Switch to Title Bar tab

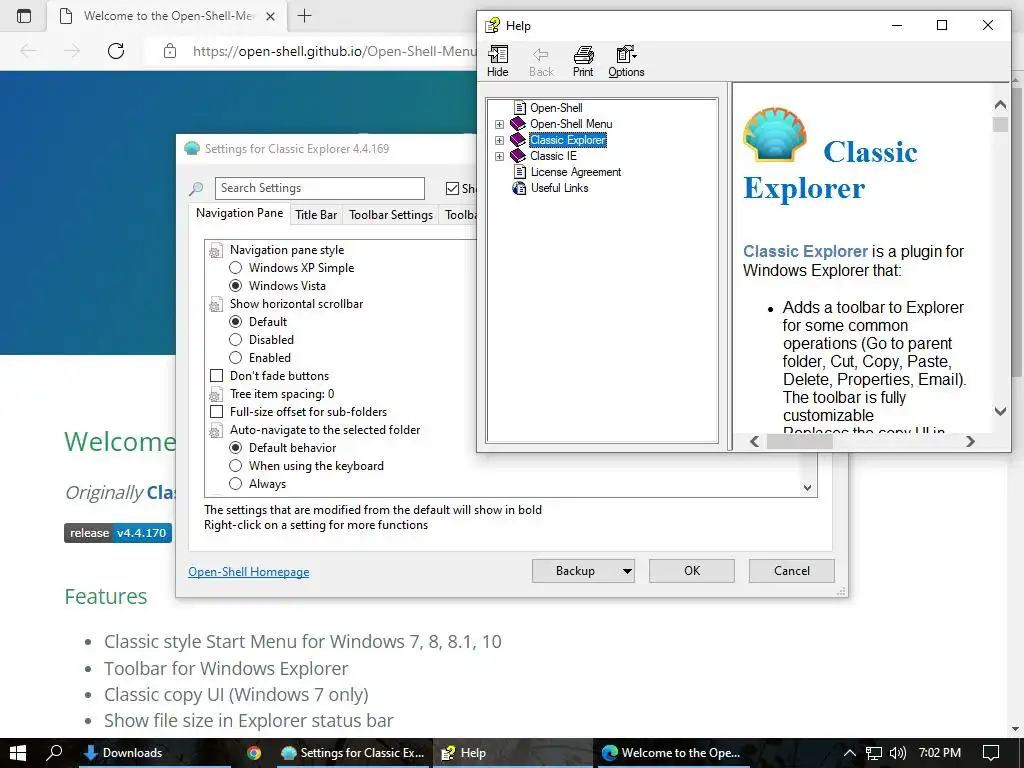[x=316, y=215]
